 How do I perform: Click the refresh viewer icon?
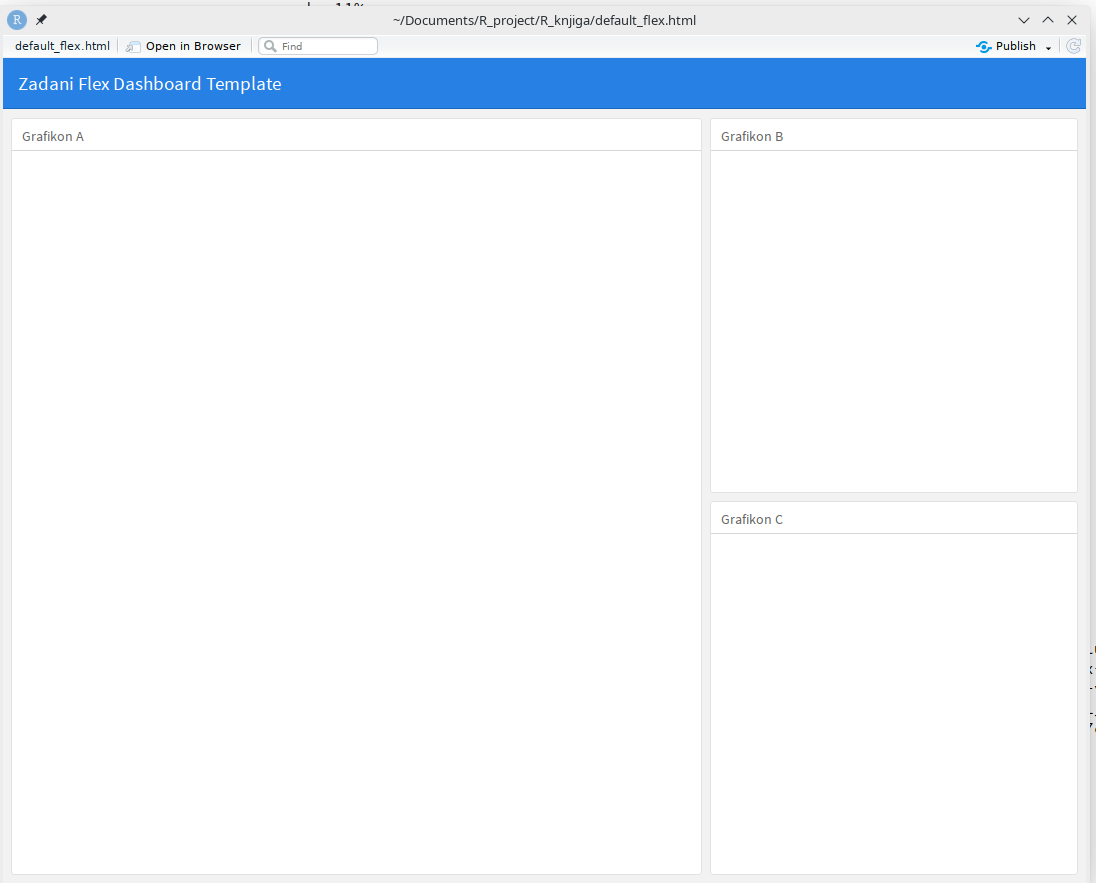coord(1073,46)
